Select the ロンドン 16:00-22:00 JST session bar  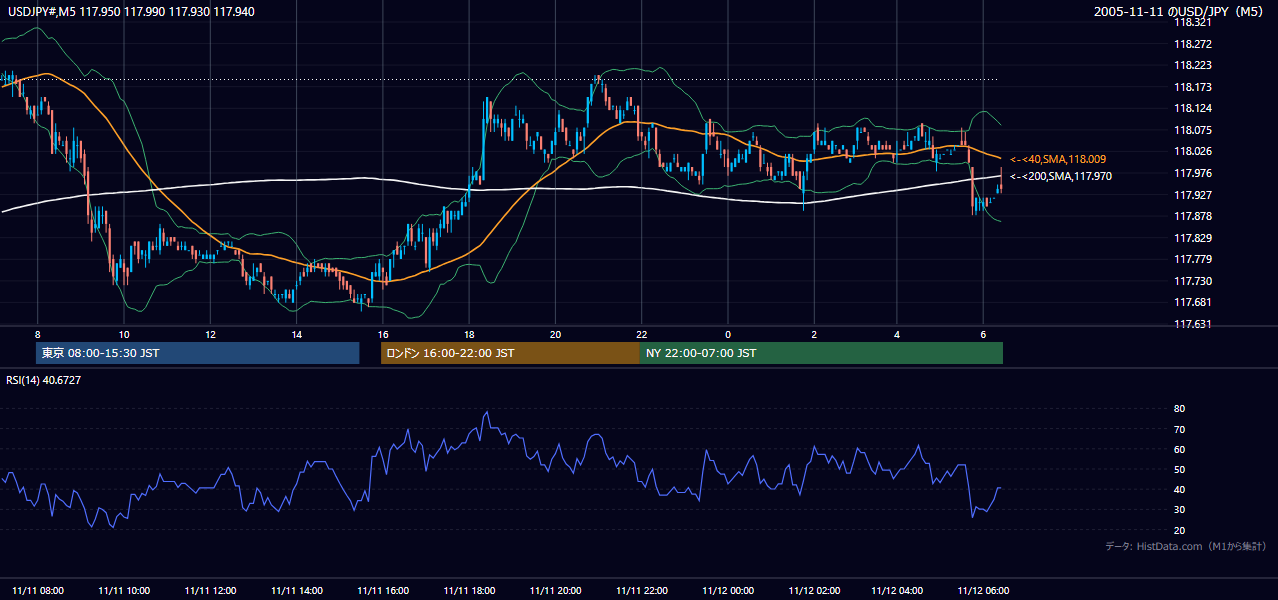[x=510, y=353]
